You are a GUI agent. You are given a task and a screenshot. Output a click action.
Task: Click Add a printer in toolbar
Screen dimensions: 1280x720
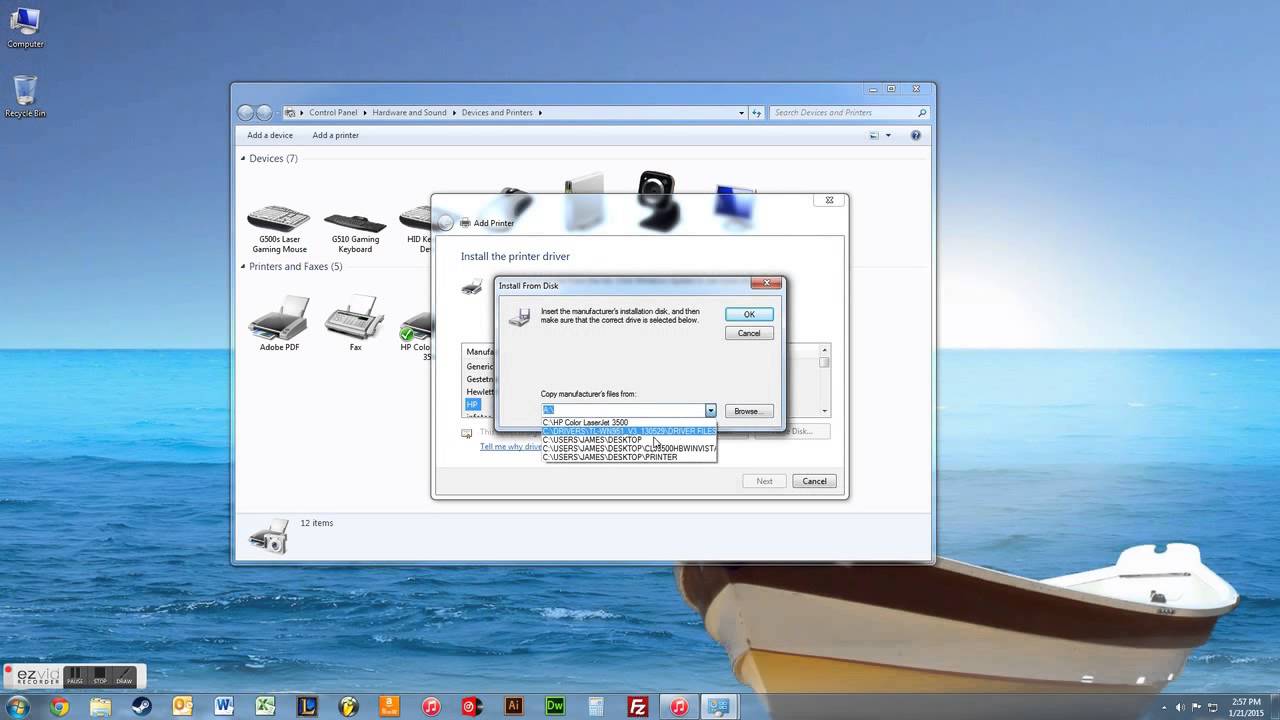point(335,135)
